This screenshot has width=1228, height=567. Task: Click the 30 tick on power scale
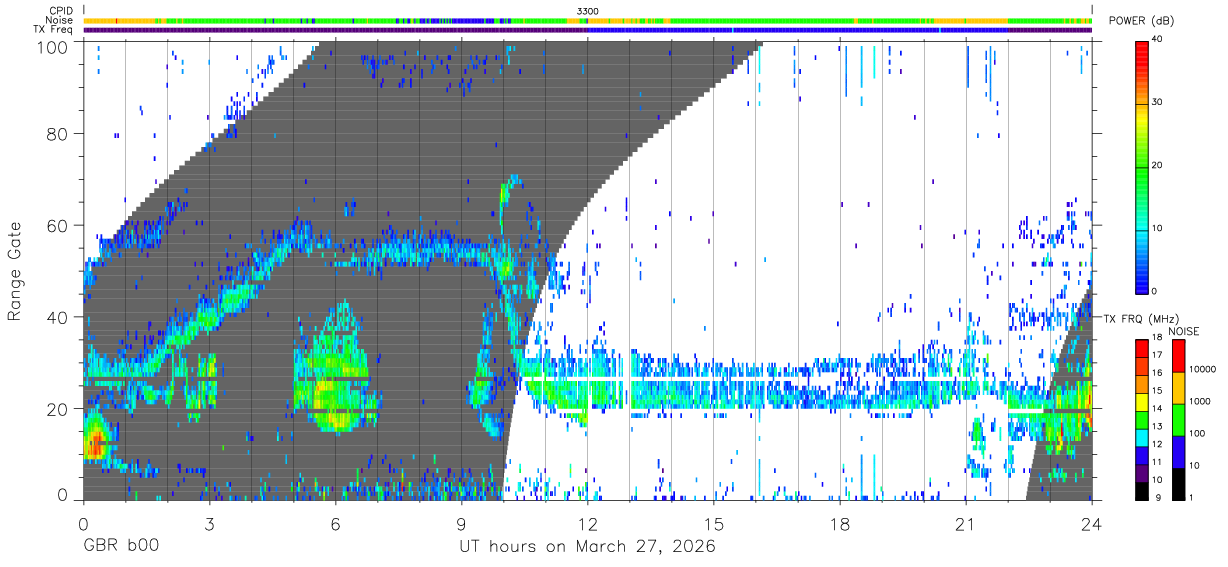click(x=1159, y=103)
